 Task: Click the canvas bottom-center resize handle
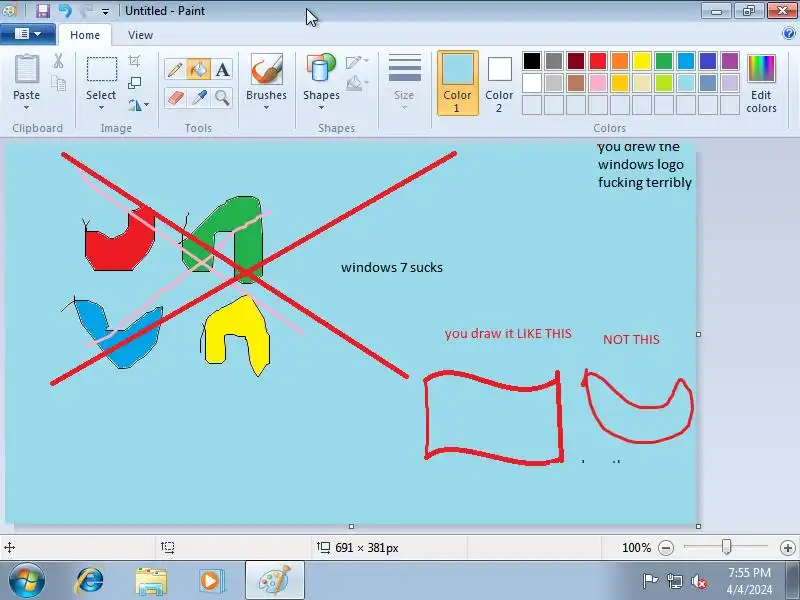[x=351, y=526]
